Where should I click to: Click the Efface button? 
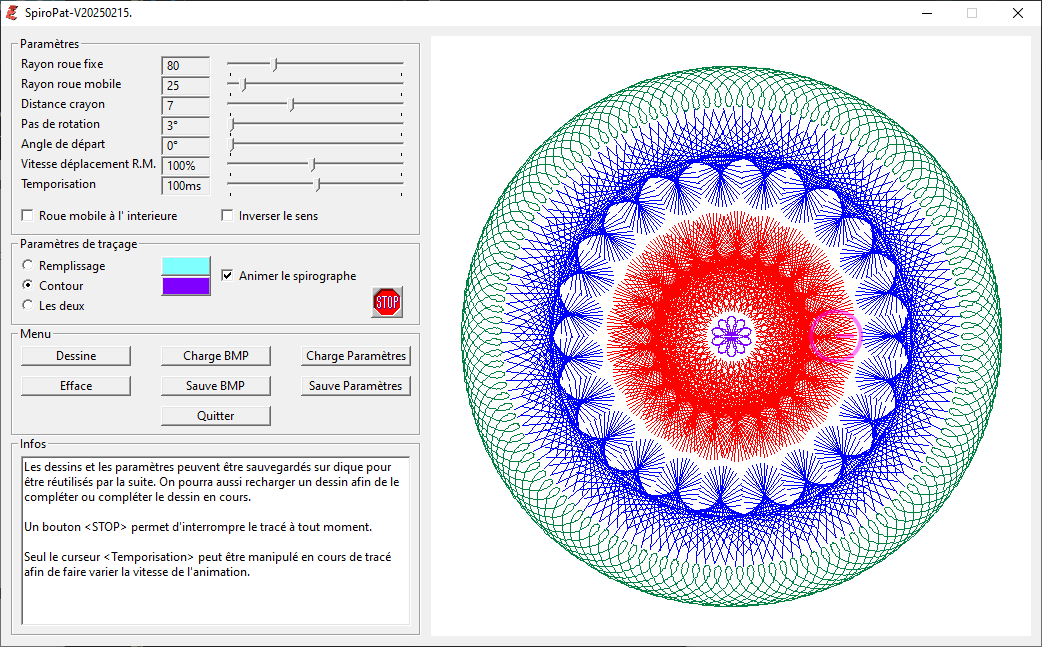[76, 386]
